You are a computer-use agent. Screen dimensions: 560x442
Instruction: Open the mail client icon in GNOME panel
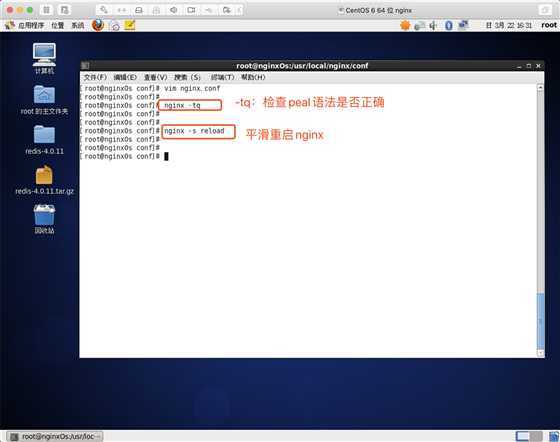coord(115,25)
